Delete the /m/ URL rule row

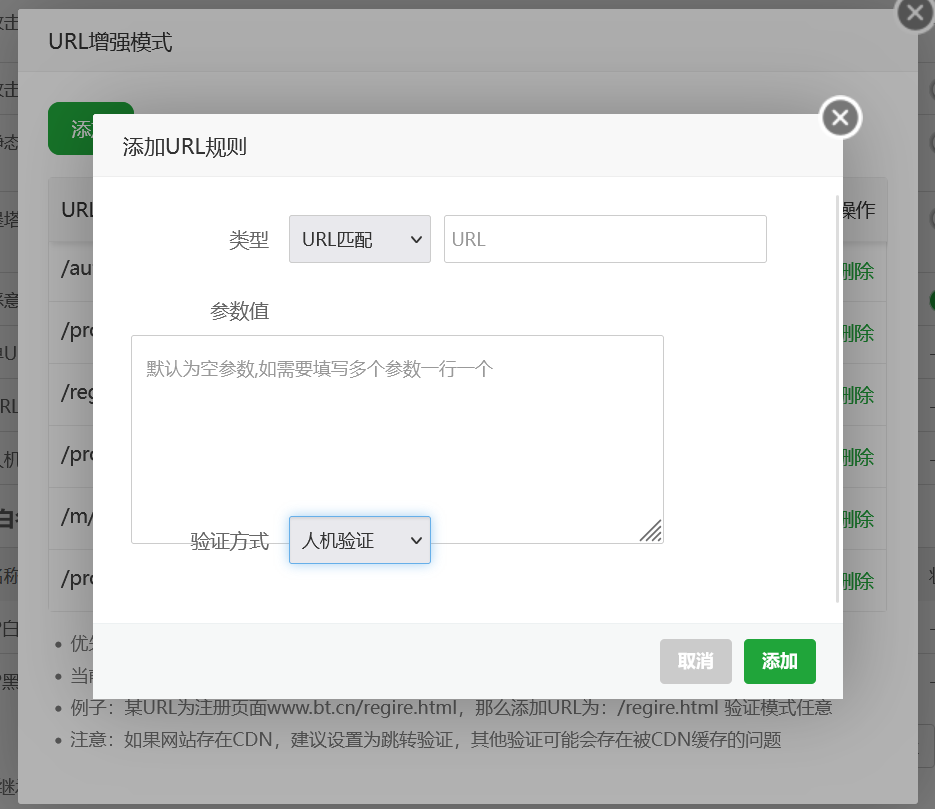[x=859, y=519]
